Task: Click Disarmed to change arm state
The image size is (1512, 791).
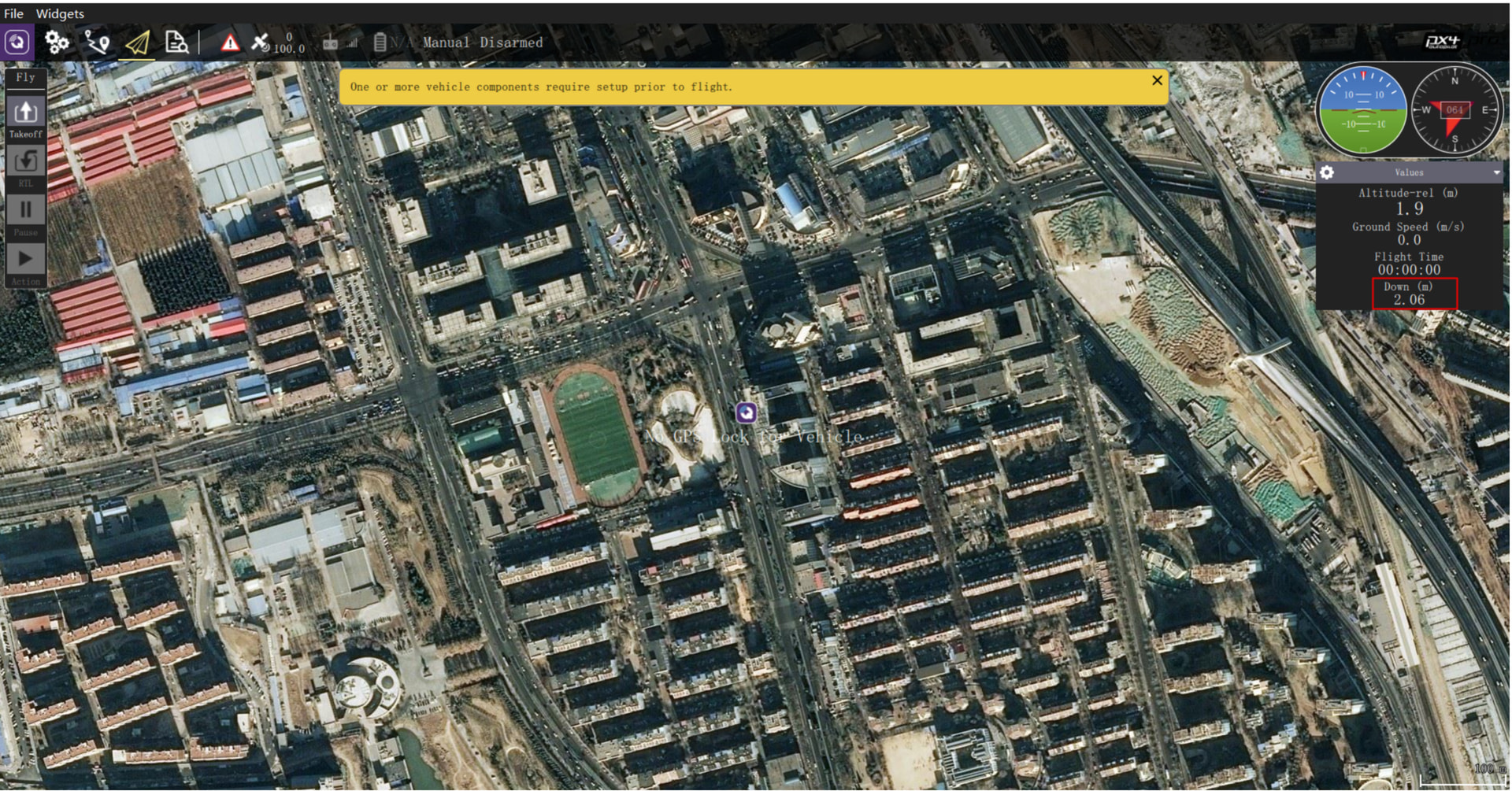Action: pyautogui.click(x=511, y=43)
